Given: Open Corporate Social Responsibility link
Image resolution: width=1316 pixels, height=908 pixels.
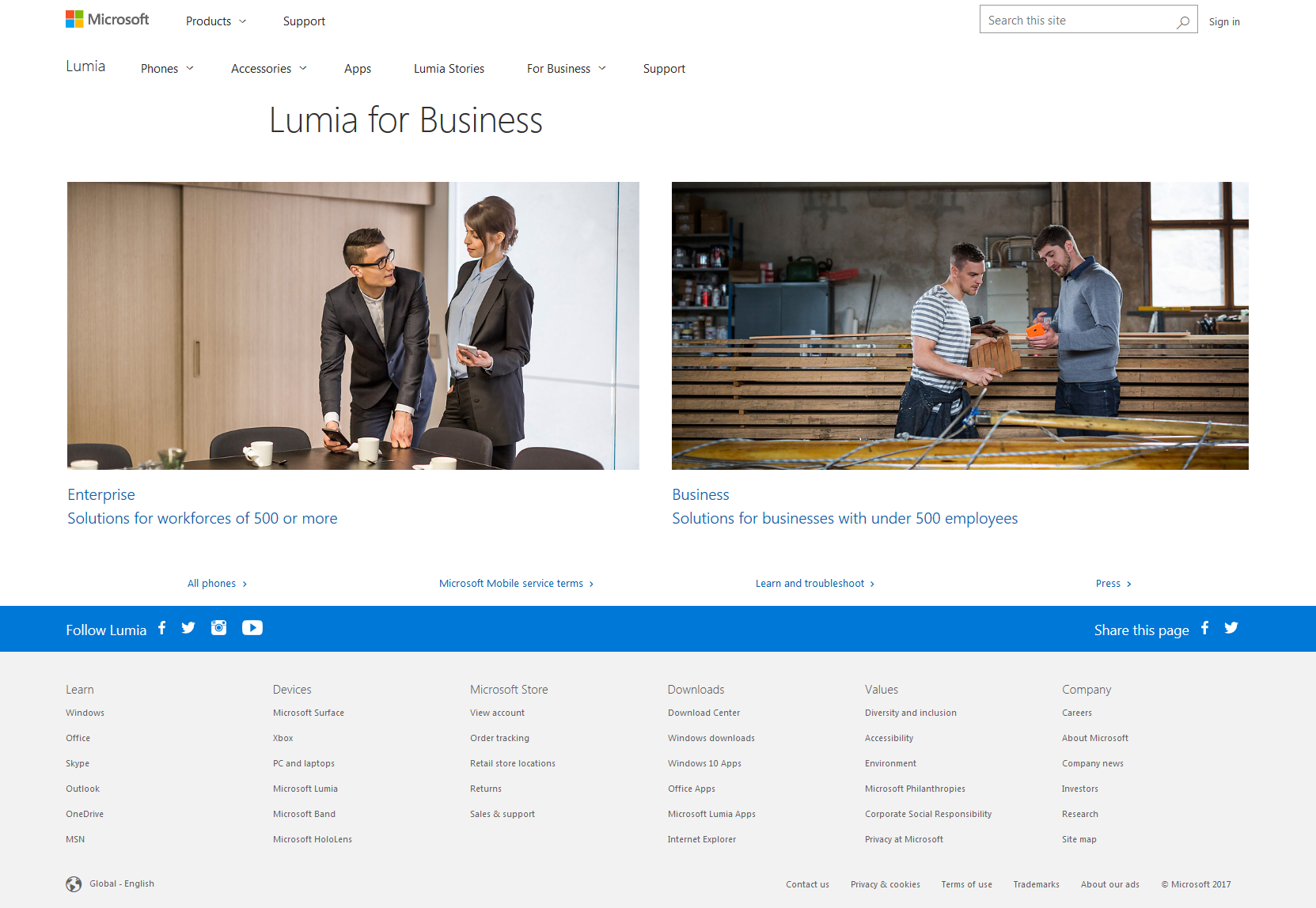Looking at the screenshot, I should click(928, 814).
